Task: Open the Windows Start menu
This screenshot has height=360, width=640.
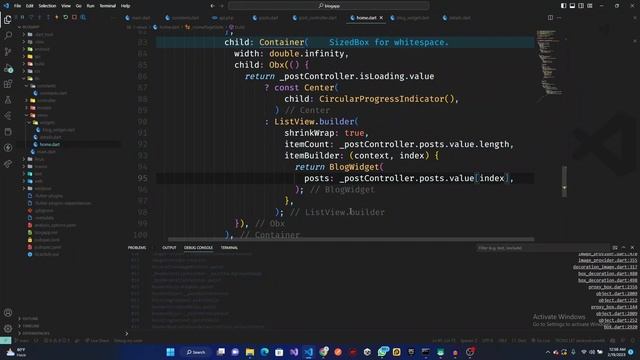Action: pos(171,352)
